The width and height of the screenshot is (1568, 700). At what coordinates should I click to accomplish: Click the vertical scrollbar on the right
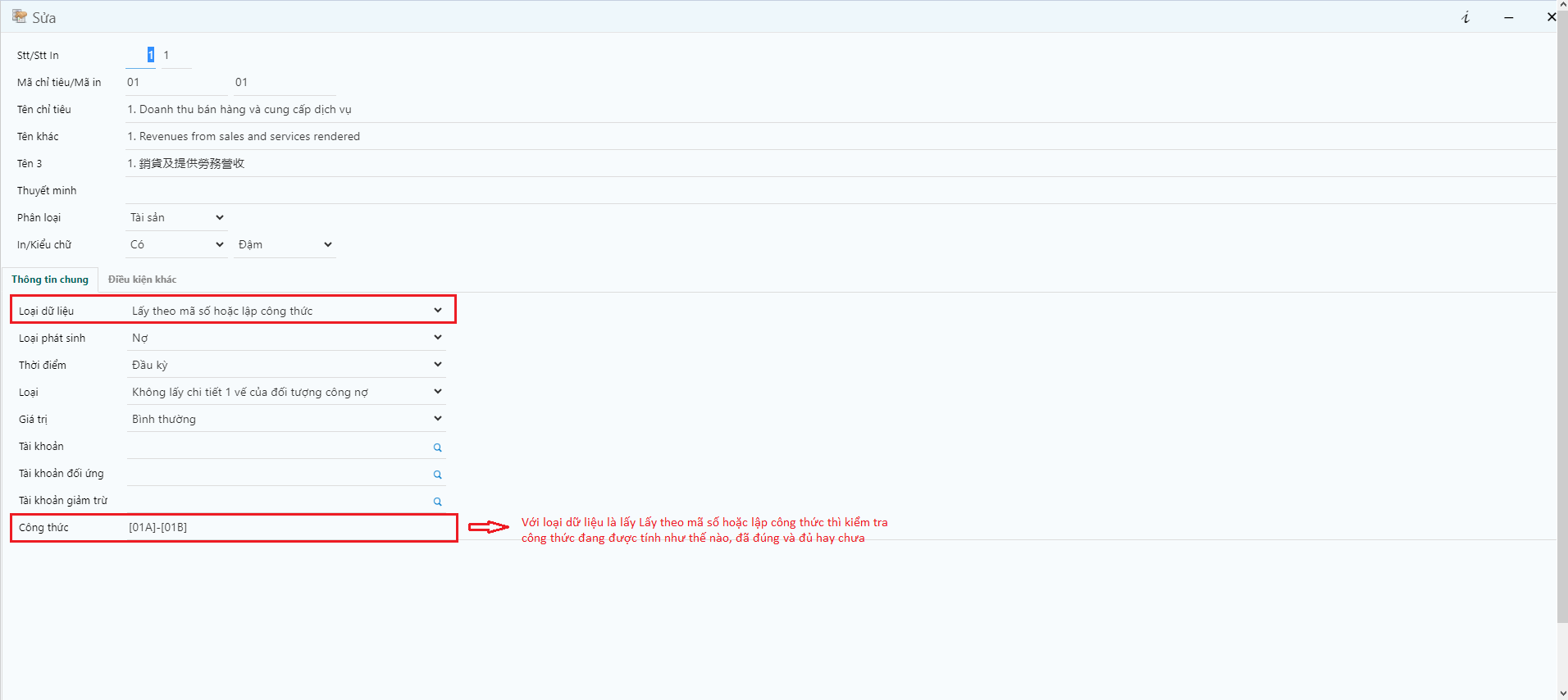(1561, 328)
